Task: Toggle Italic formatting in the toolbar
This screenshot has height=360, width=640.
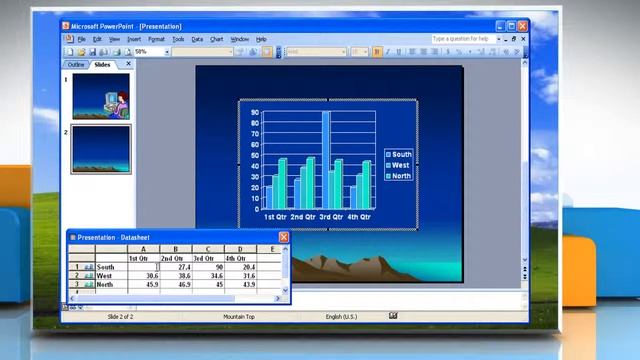Action: tap(387, 52)
